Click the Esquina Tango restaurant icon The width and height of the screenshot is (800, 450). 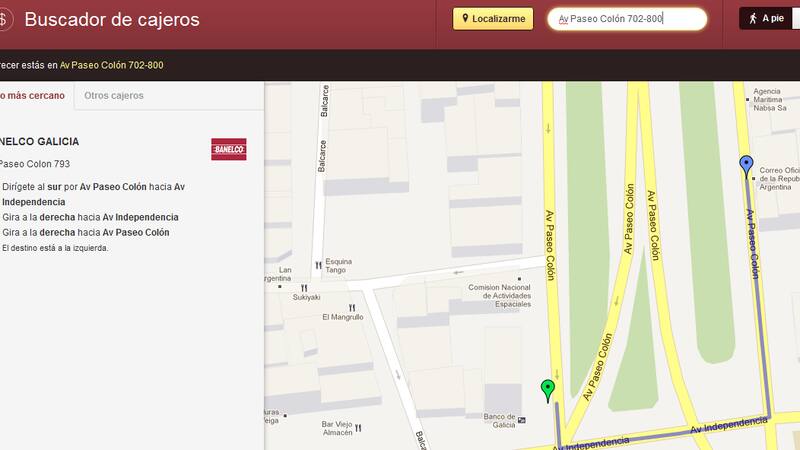[x=318, y=266]
